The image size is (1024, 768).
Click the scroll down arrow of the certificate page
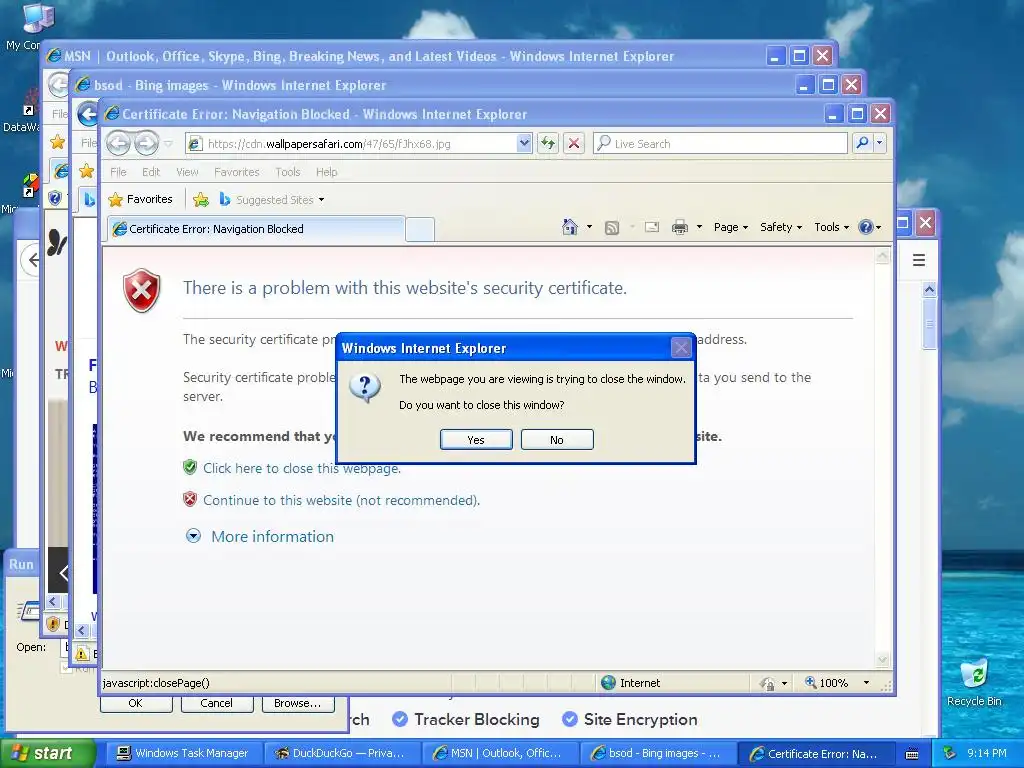[x=882, y=660]
